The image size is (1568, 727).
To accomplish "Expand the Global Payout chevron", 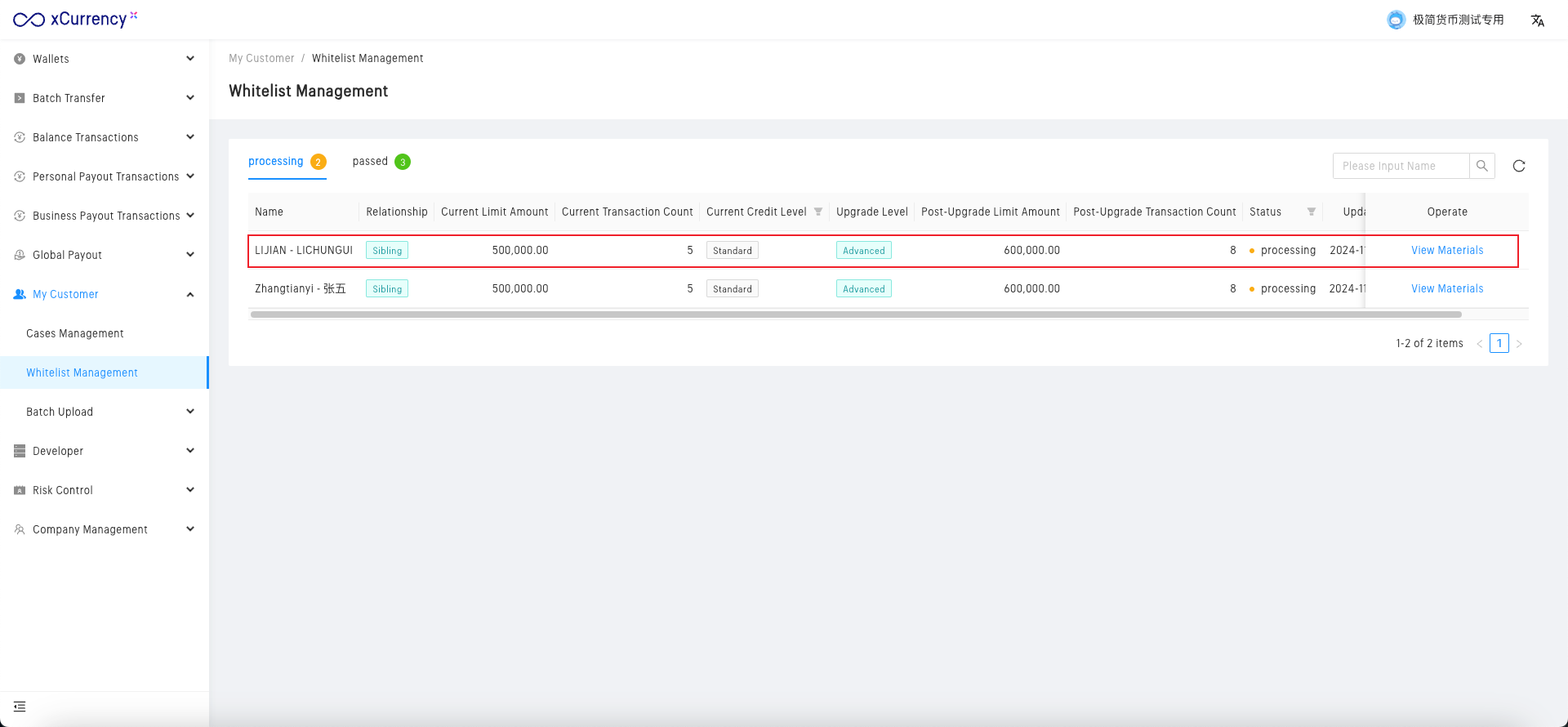I will [190, 255].
